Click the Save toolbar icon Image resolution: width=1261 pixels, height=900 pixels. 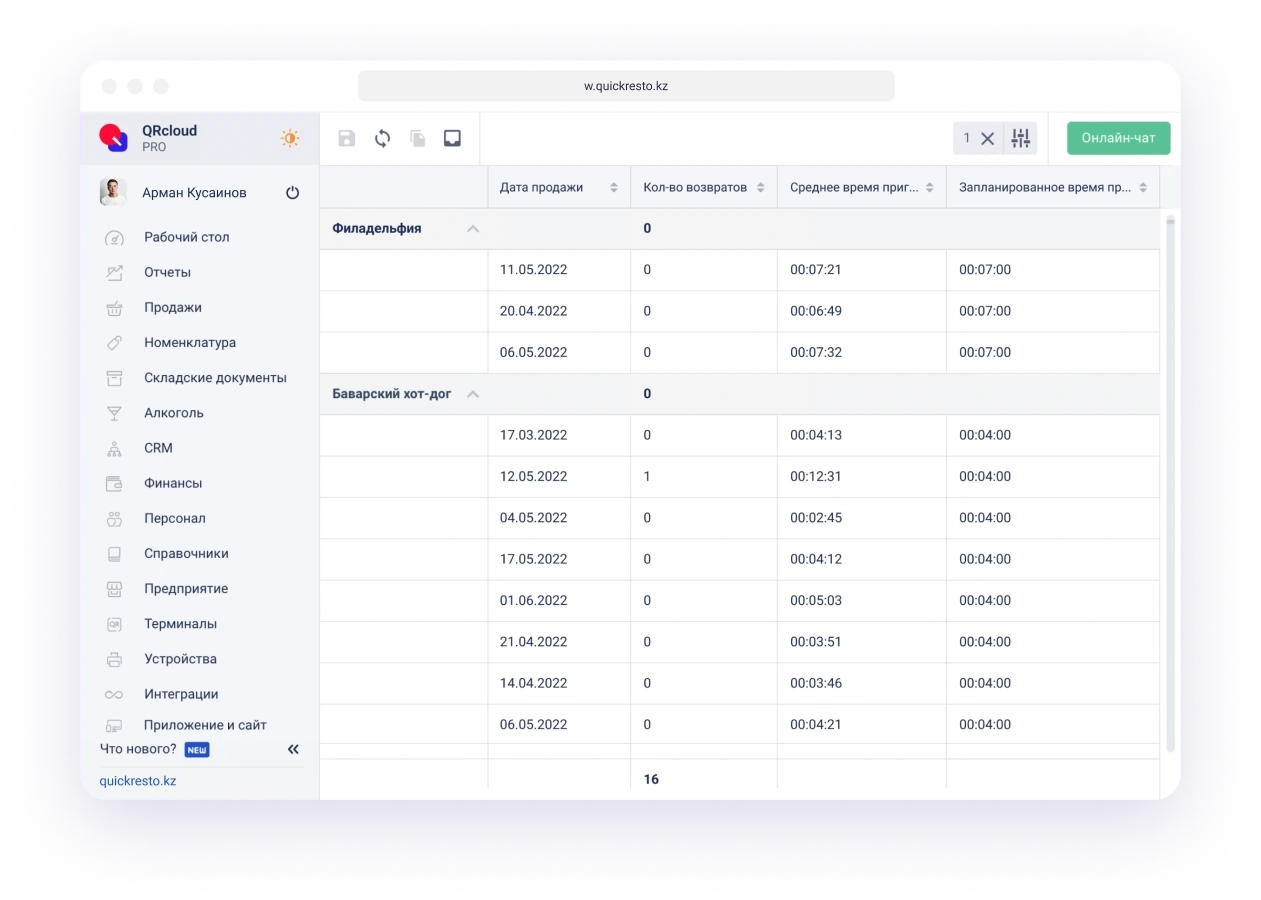click(346, 138)
